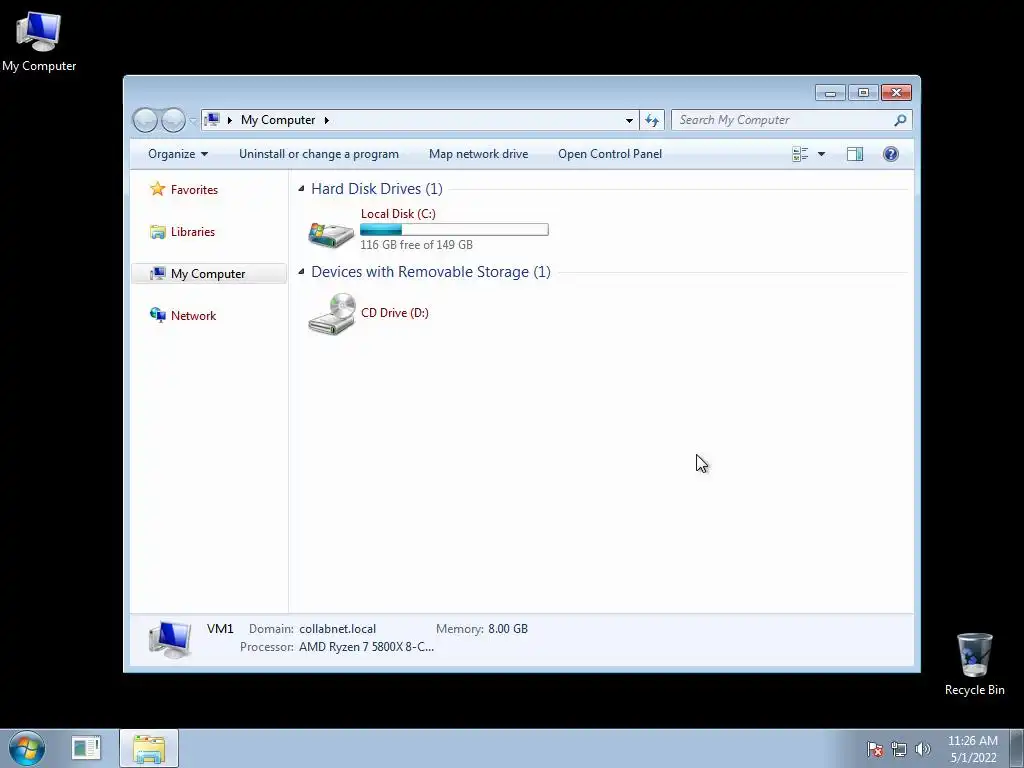Click the Network globe icon in sidebar
Image resolution: width=1024 pixels, height=768 pixels.
pyautogui.click(x=157, y=315)
